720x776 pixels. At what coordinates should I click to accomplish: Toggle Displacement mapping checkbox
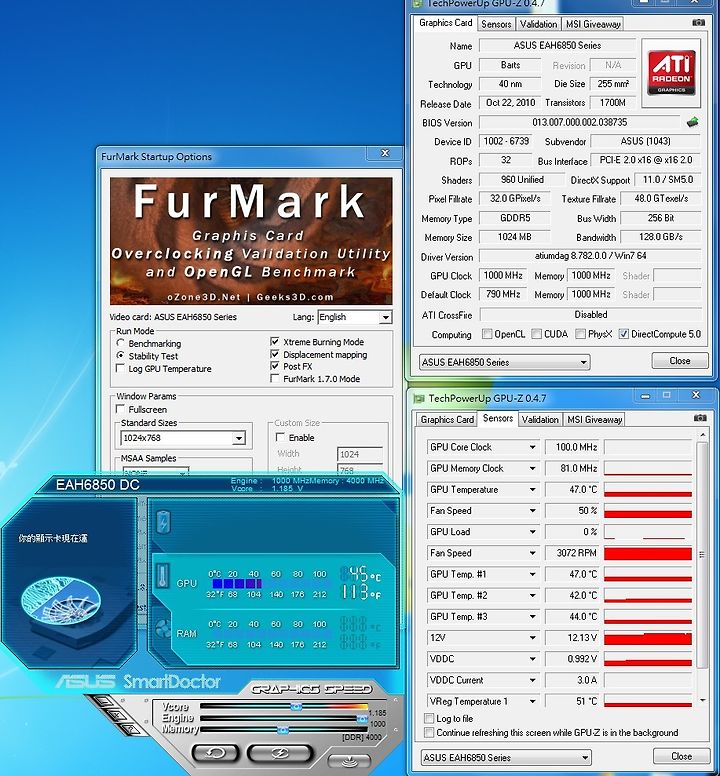click(x=275, y=354)
